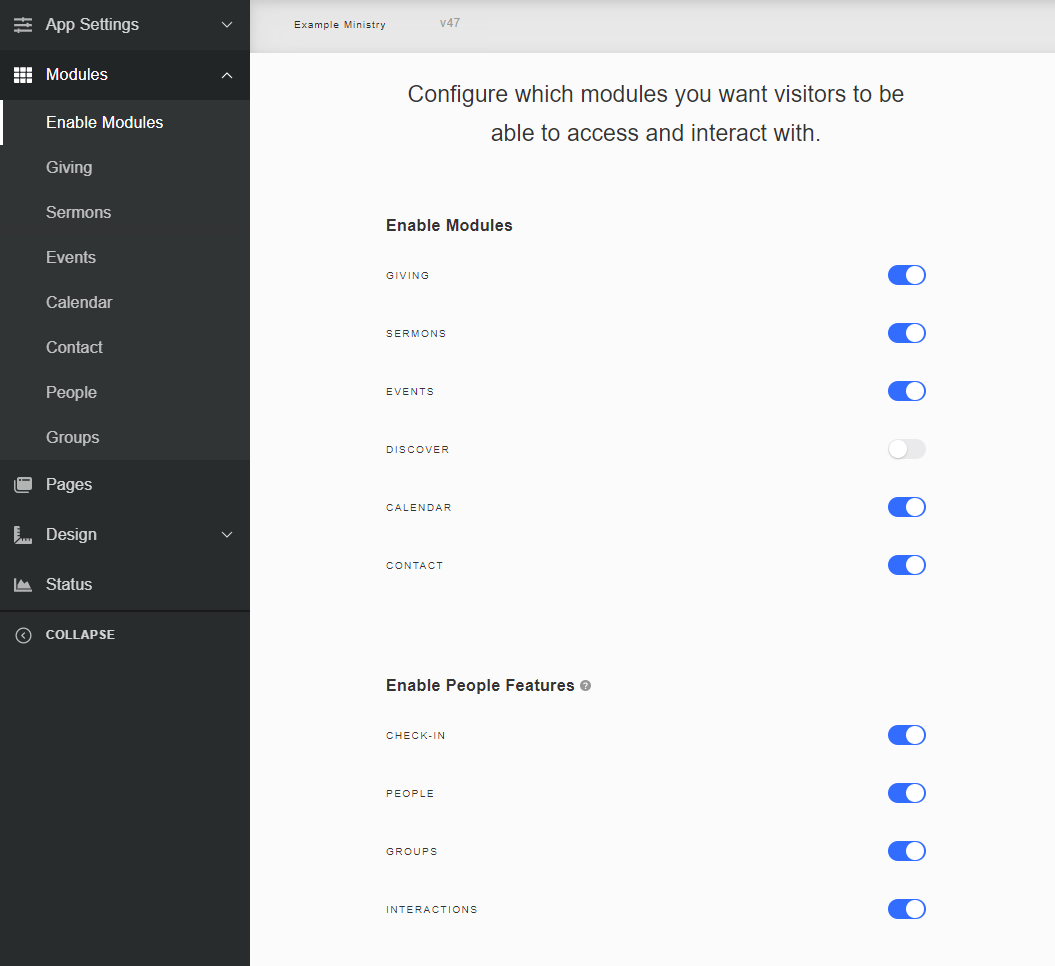Screen dimensions: 1055x966
Task: Click the Collapse sidebar chevron icon
Action: click(x=22, y=634)
